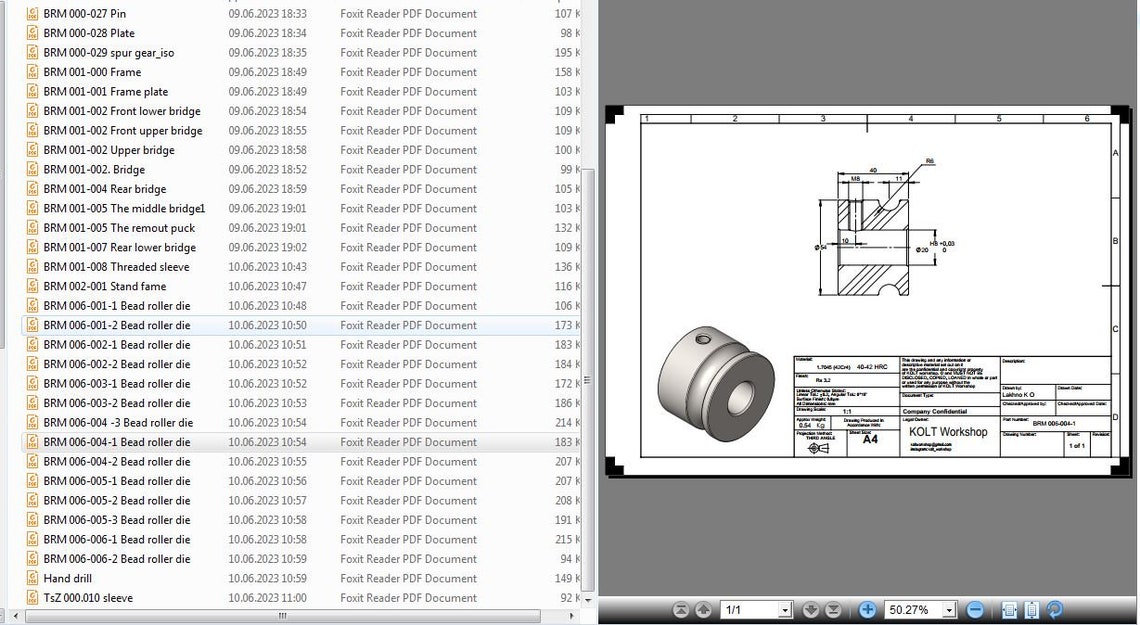The image size is (1140, 625).
Task: Click the PDF icon of BRM 002-001 Stand fame
Action: [x=32, y=286]
